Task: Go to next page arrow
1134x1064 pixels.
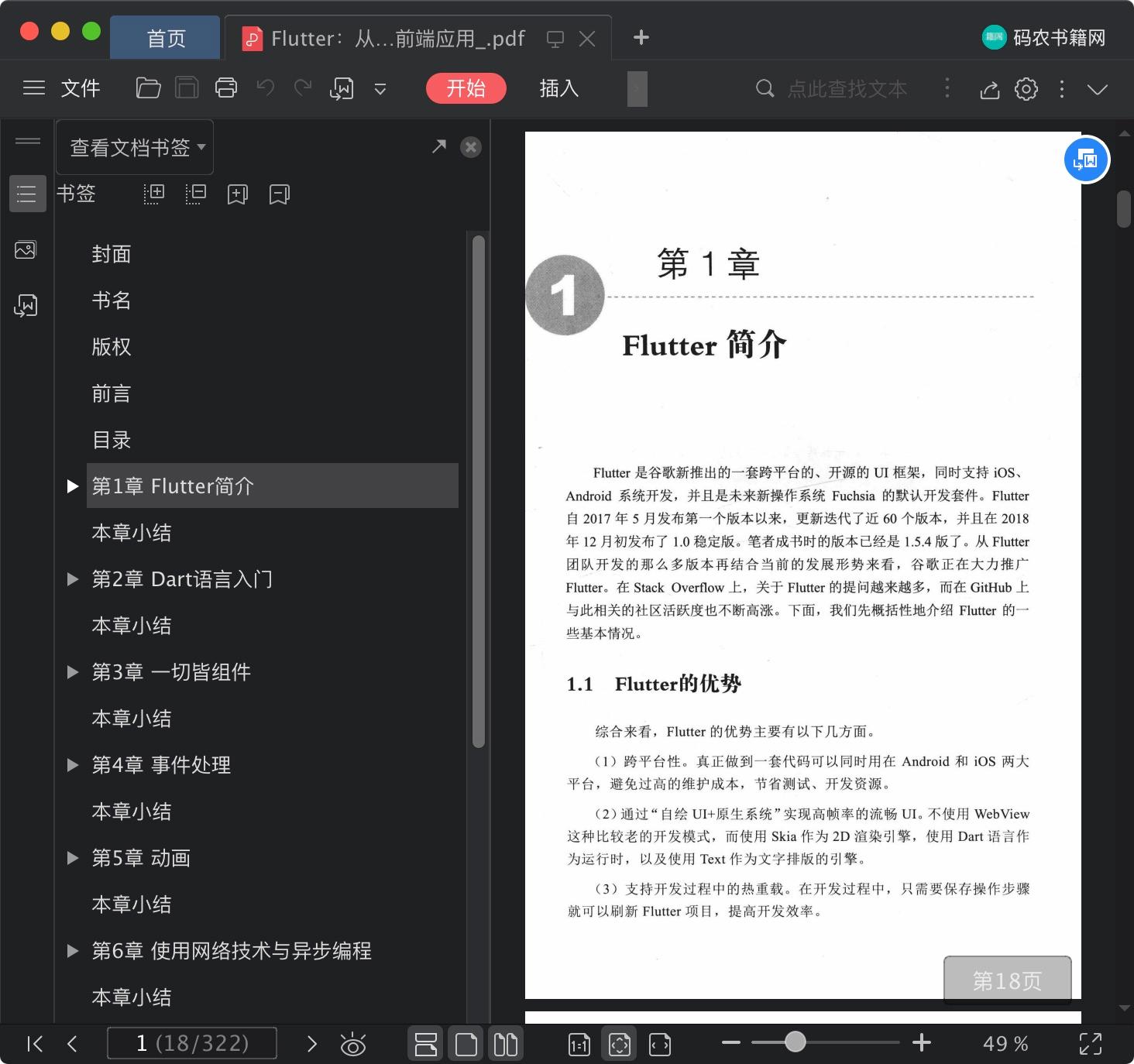Action: tap(312, 1044)
